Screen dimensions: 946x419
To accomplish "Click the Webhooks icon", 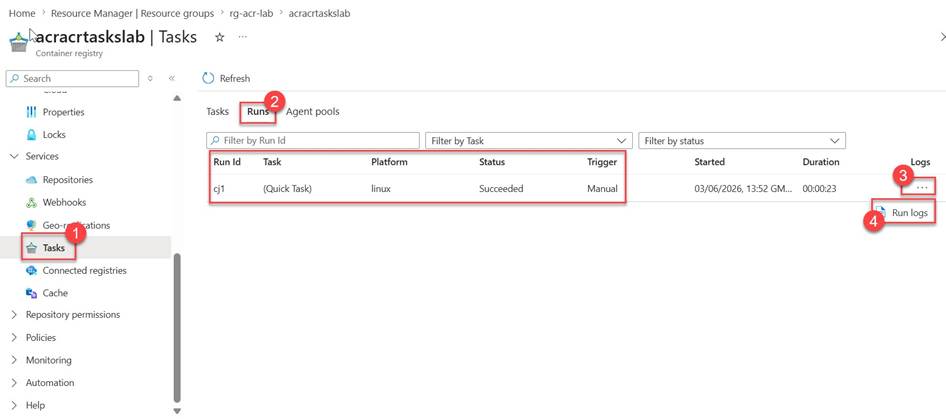I will (x=31, y=202).
